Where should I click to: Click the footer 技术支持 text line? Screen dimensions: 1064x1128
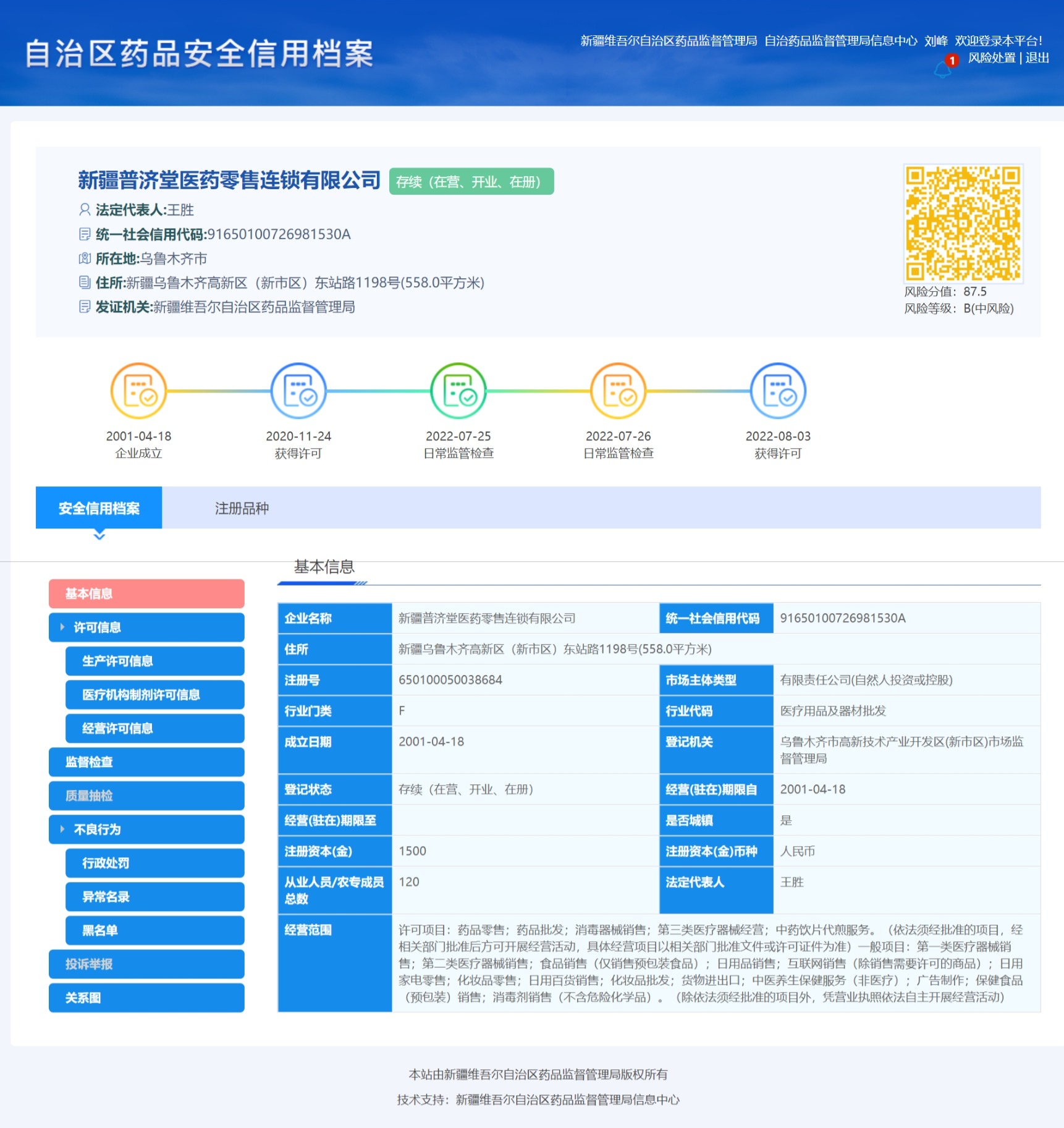[x=538, y=1100]
